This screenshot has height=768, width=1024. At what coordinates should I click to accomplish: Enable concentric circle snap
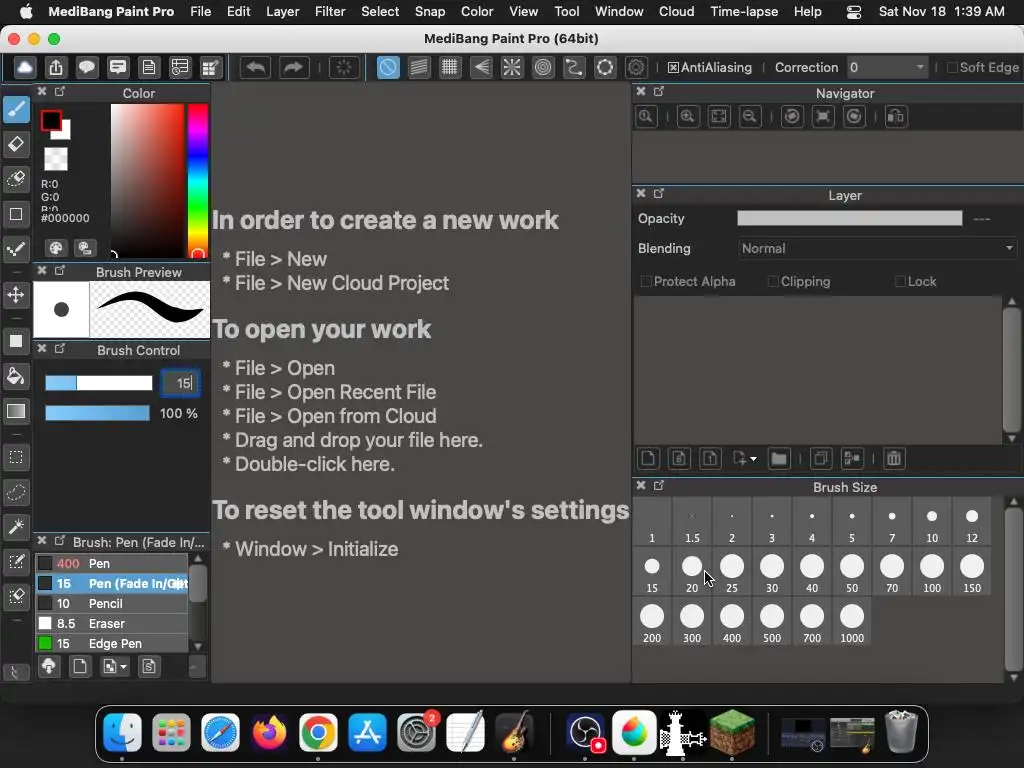click(x=543, y=67)
